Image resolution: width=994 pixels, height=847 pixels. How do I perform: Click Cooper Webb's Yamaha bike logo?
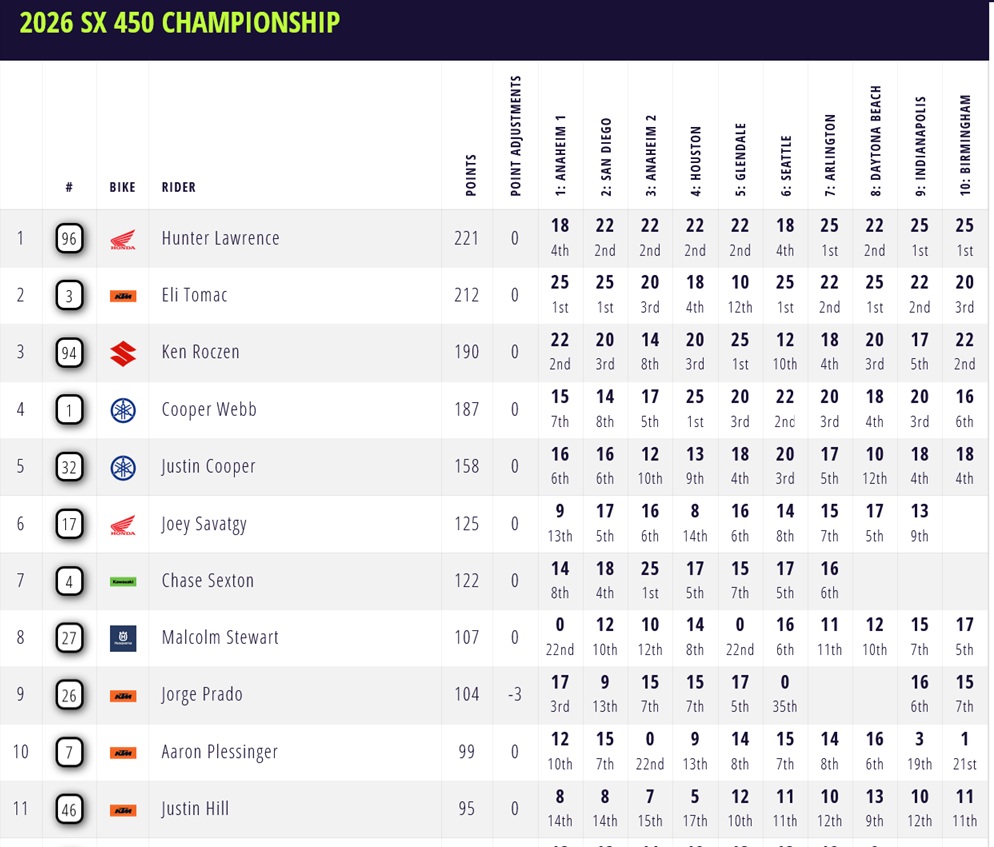click(x=122, y=409)
